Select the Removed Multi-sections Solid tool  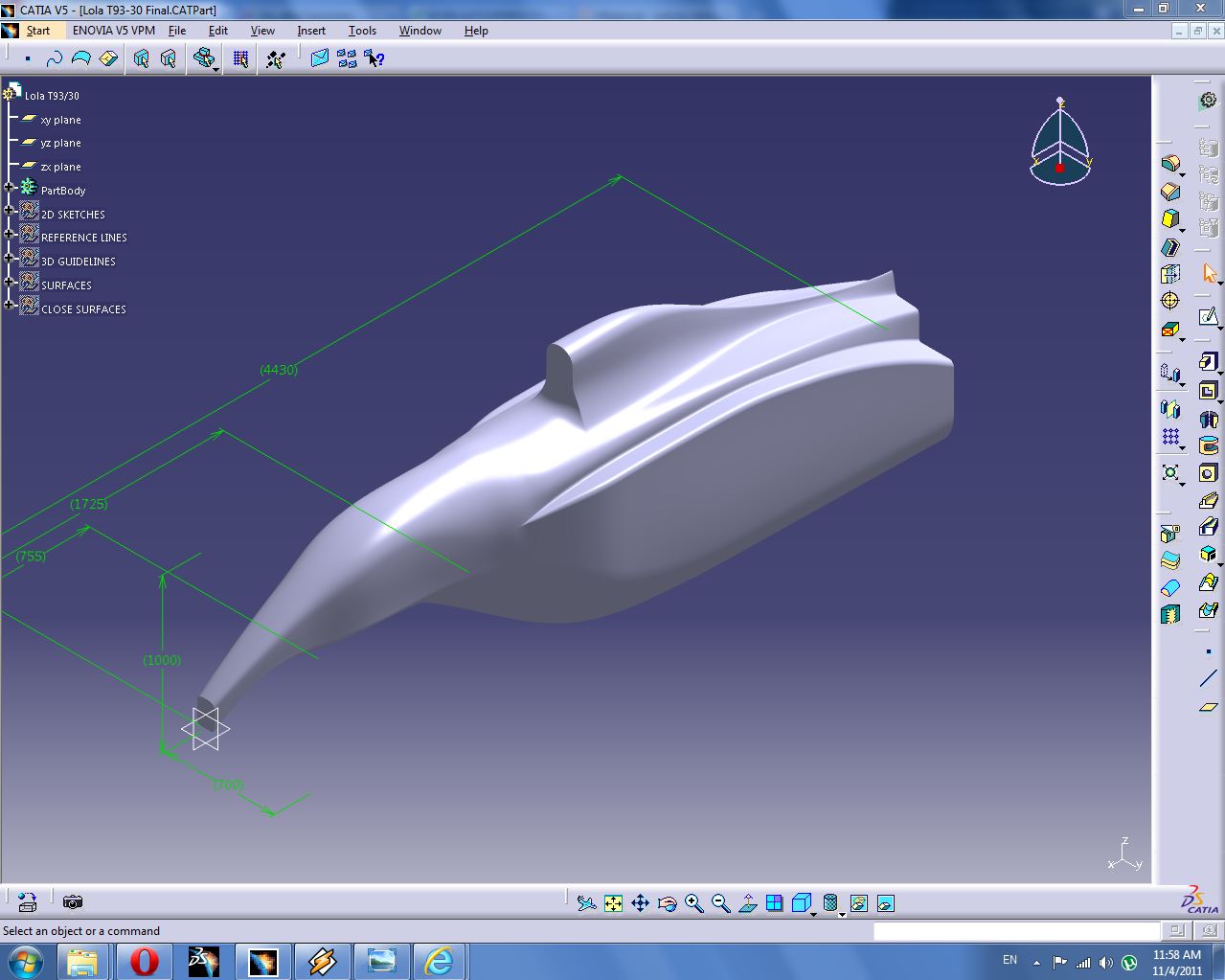pyautogui.click(x=1208, y=609)
